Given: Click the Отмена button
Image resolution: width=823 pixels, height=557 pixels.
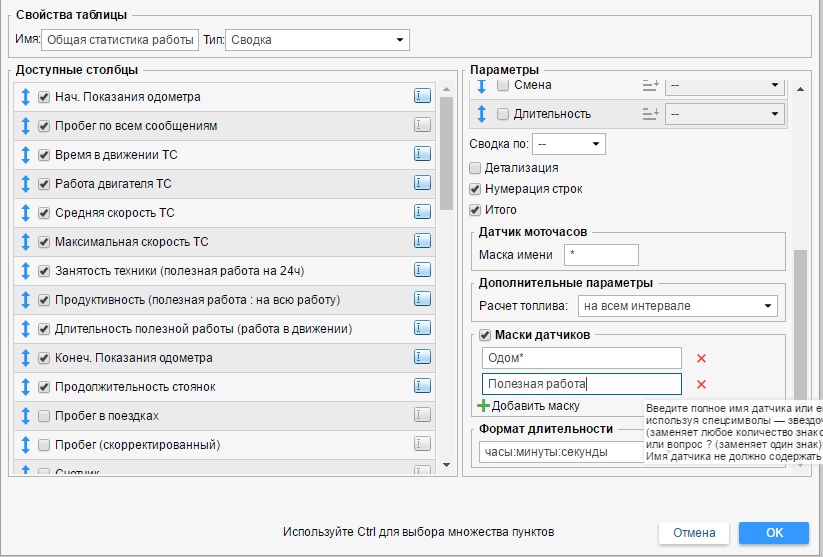Looking at the screenshot, I should click(x=692, y=533).
